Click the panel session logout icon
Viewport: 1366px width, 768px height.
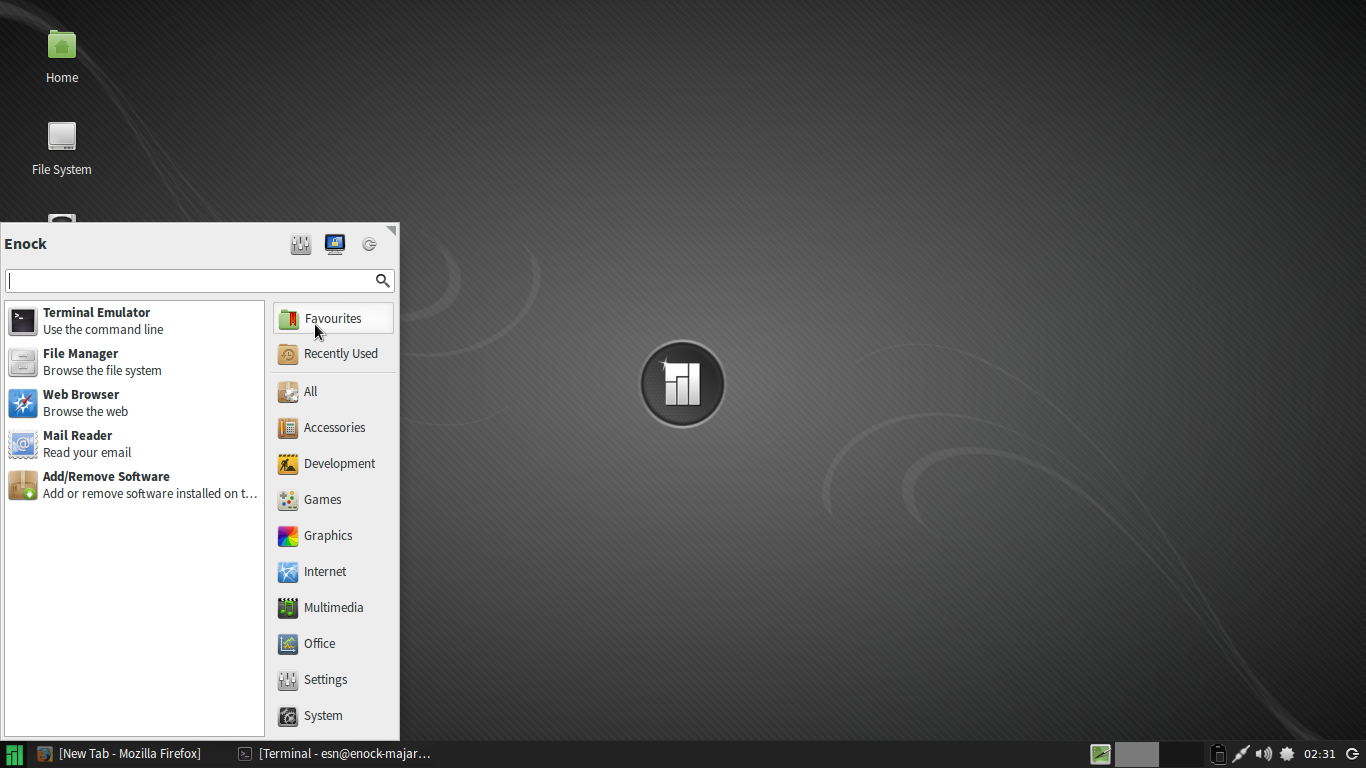click(1352, 754)
